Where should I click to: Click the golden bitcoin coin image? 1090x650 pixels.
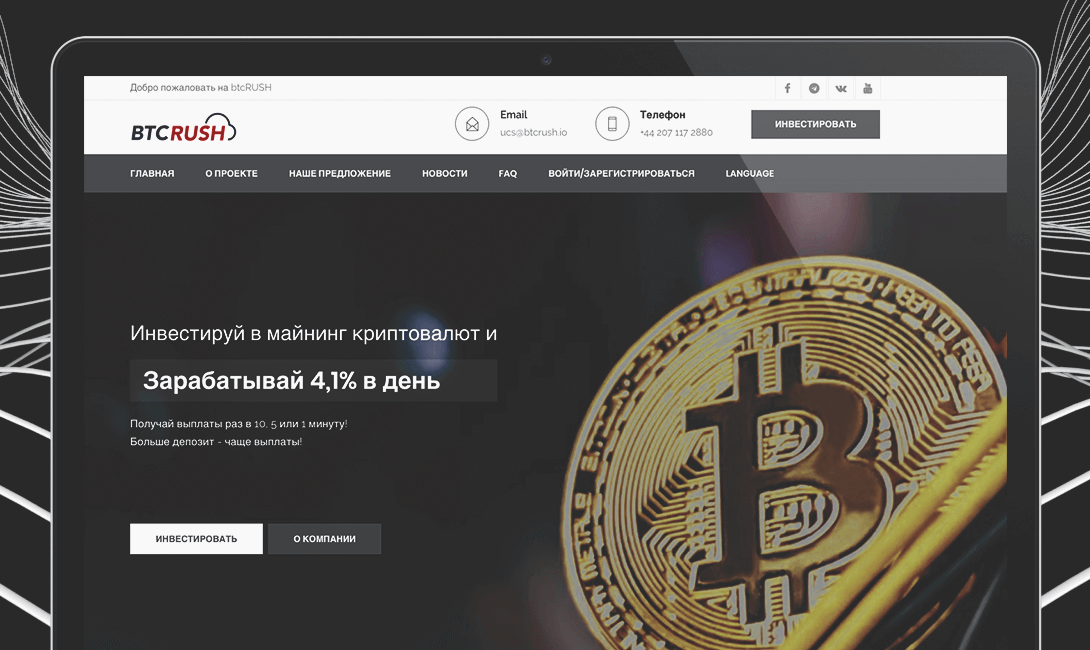click(x=786, y=455)
